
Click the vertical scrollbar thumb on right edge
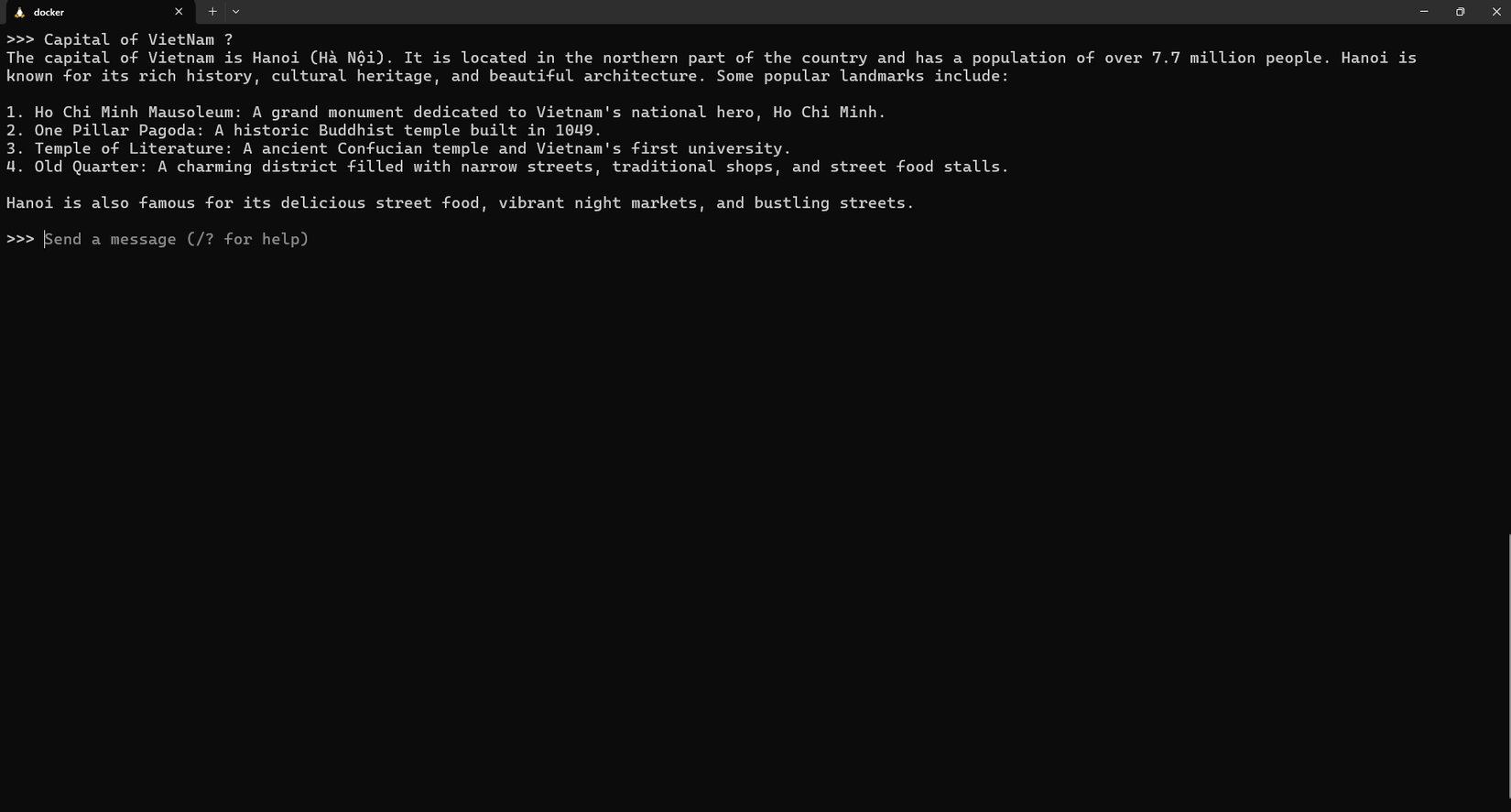(x=1508, y=671)
